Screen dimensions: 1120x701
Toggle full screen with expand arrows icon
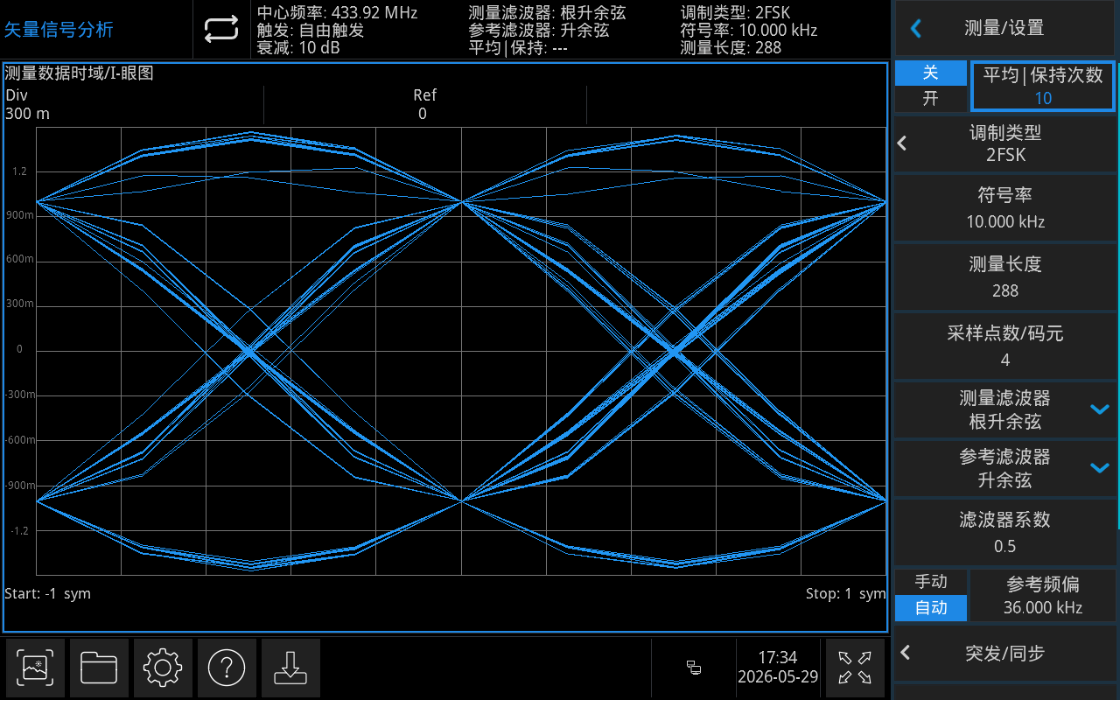click(855, 667)
